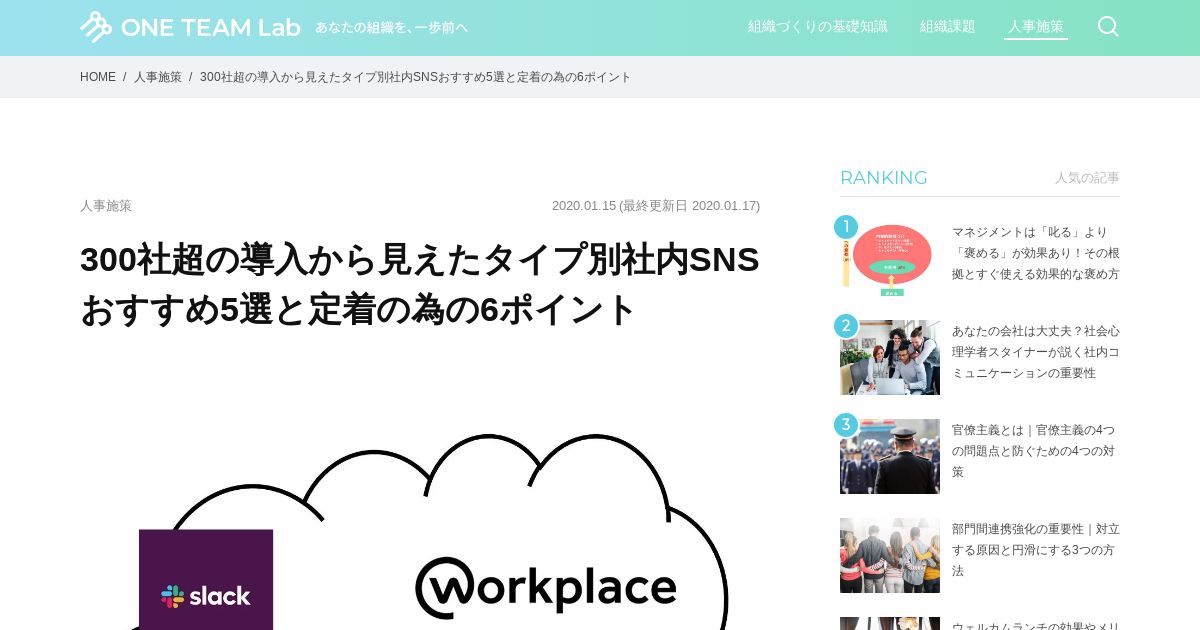The image size is (1200, 630).
Task: Read article マネジメントは「叱る」より「褒める」
Action: [1036, 252]
